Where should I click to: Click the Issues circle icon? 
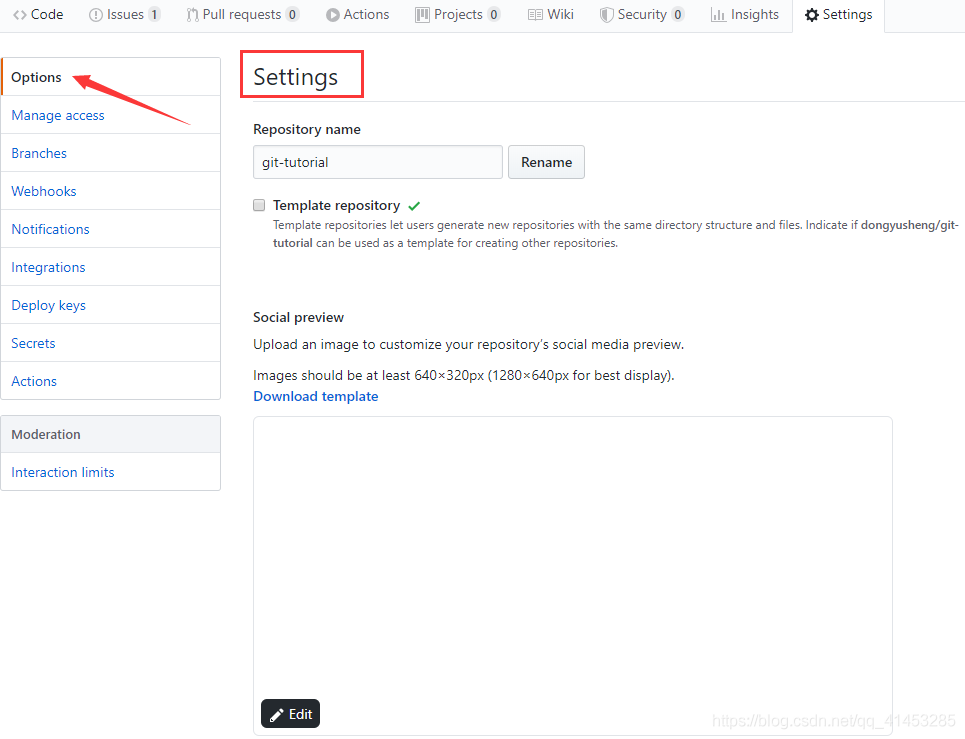pos(96,15)
